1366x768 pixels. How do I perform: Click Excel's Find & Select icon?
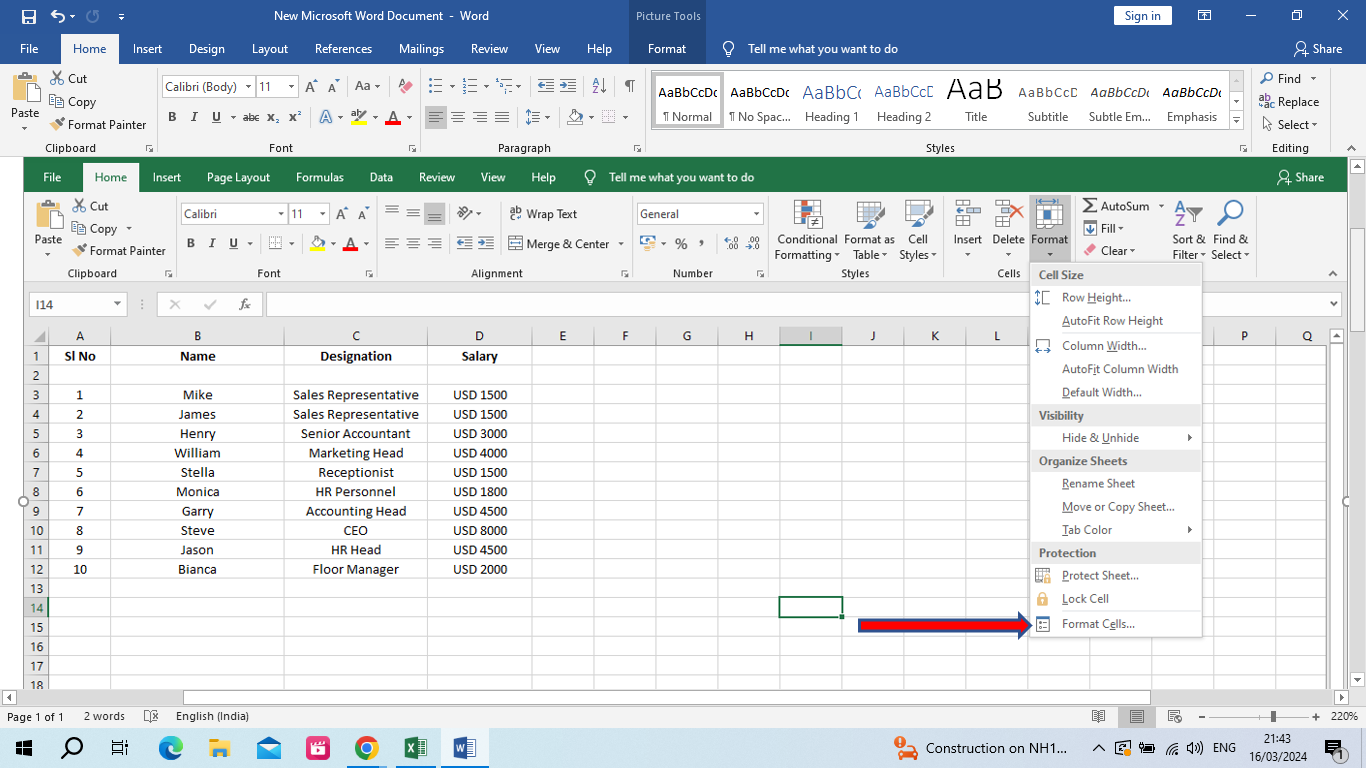tap(1230, 213)
